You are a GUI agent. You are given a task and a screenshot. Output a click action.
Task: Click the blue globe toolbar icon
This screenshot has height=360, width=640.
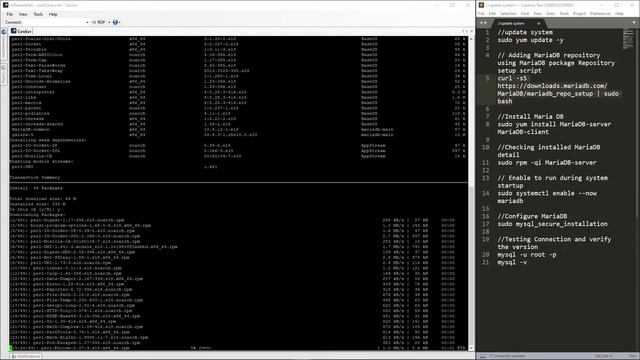115,22
